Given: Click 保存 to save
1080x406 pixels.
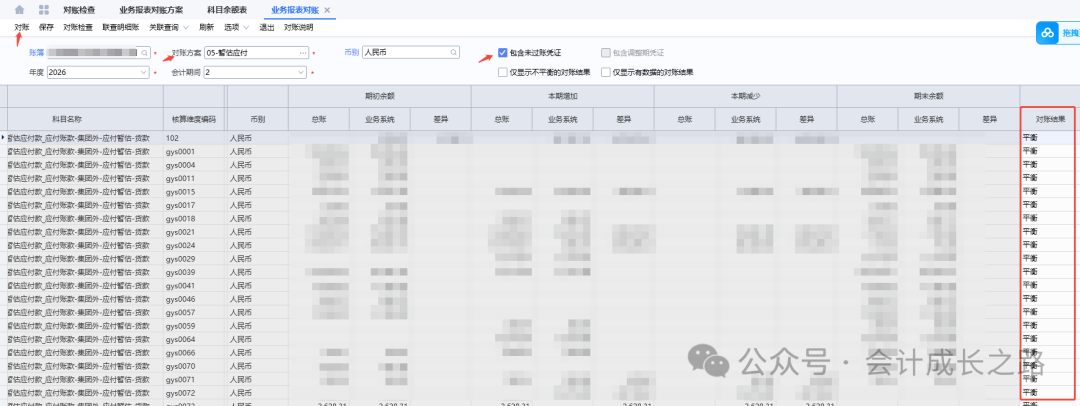Looking at the screenshot, I should pyautogui.click(x=46, y=27).
